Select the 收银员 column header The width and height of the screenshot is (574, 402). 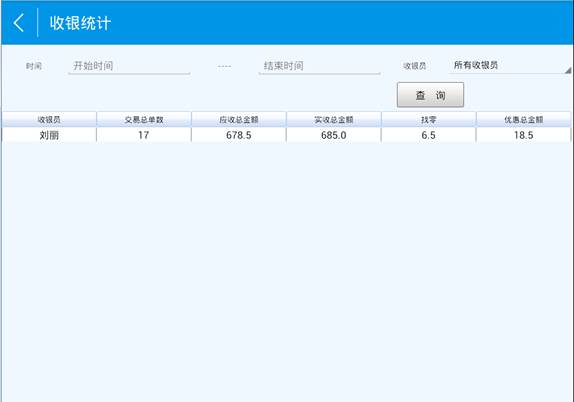click(49, 119)
